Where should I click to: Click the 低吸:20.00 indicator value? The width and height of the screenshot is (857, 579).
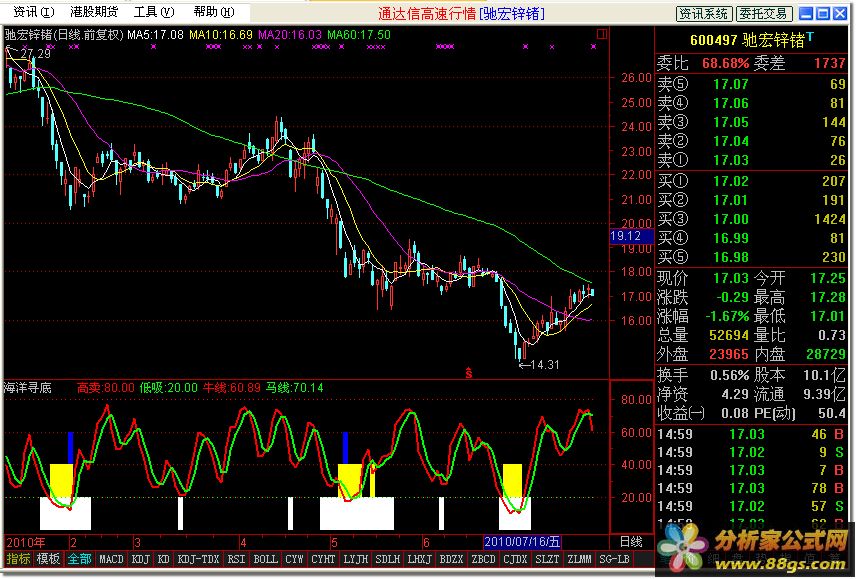[168, 388]
